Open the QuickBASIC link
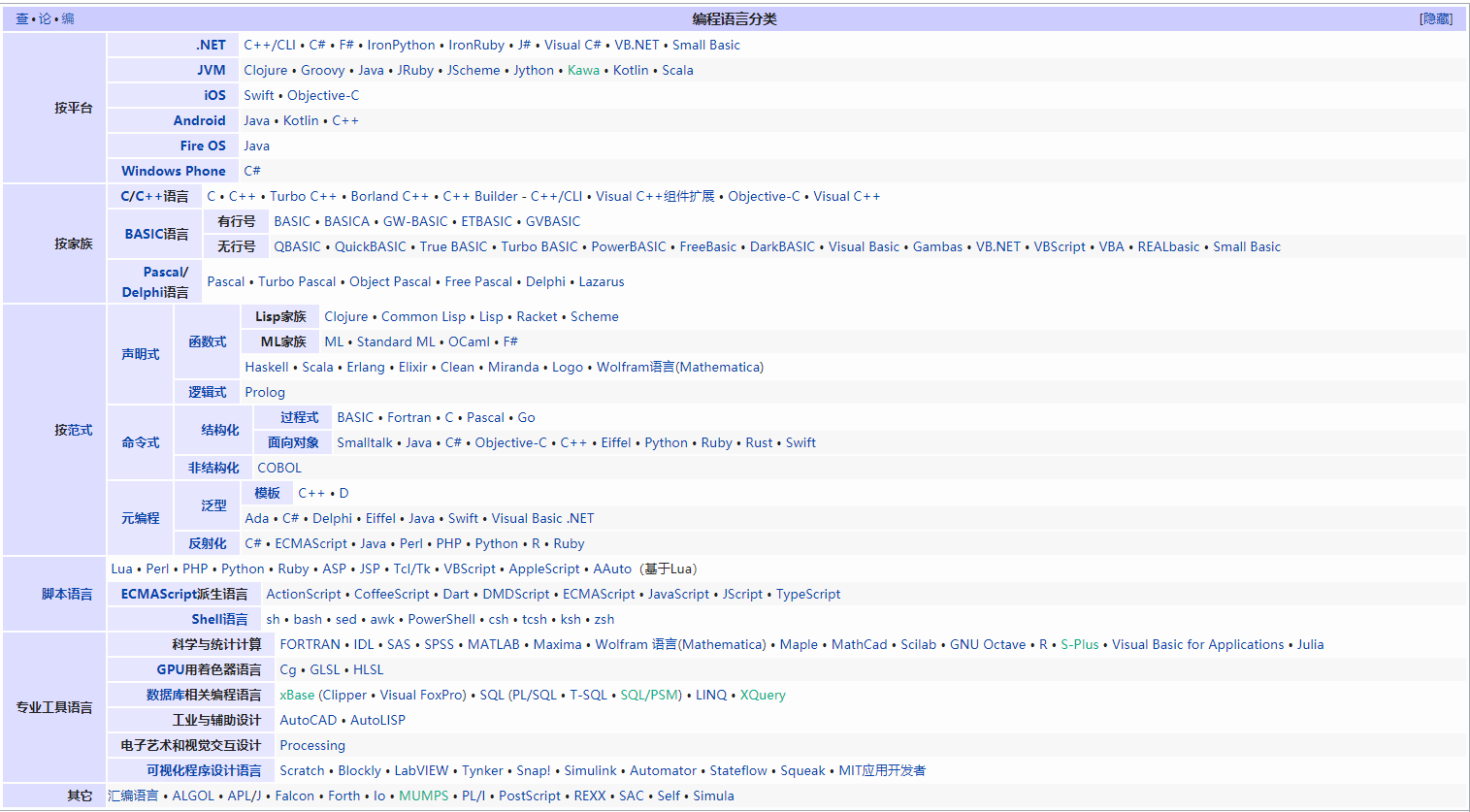This screenshot has height=812, width=1470. coord(371,246)
